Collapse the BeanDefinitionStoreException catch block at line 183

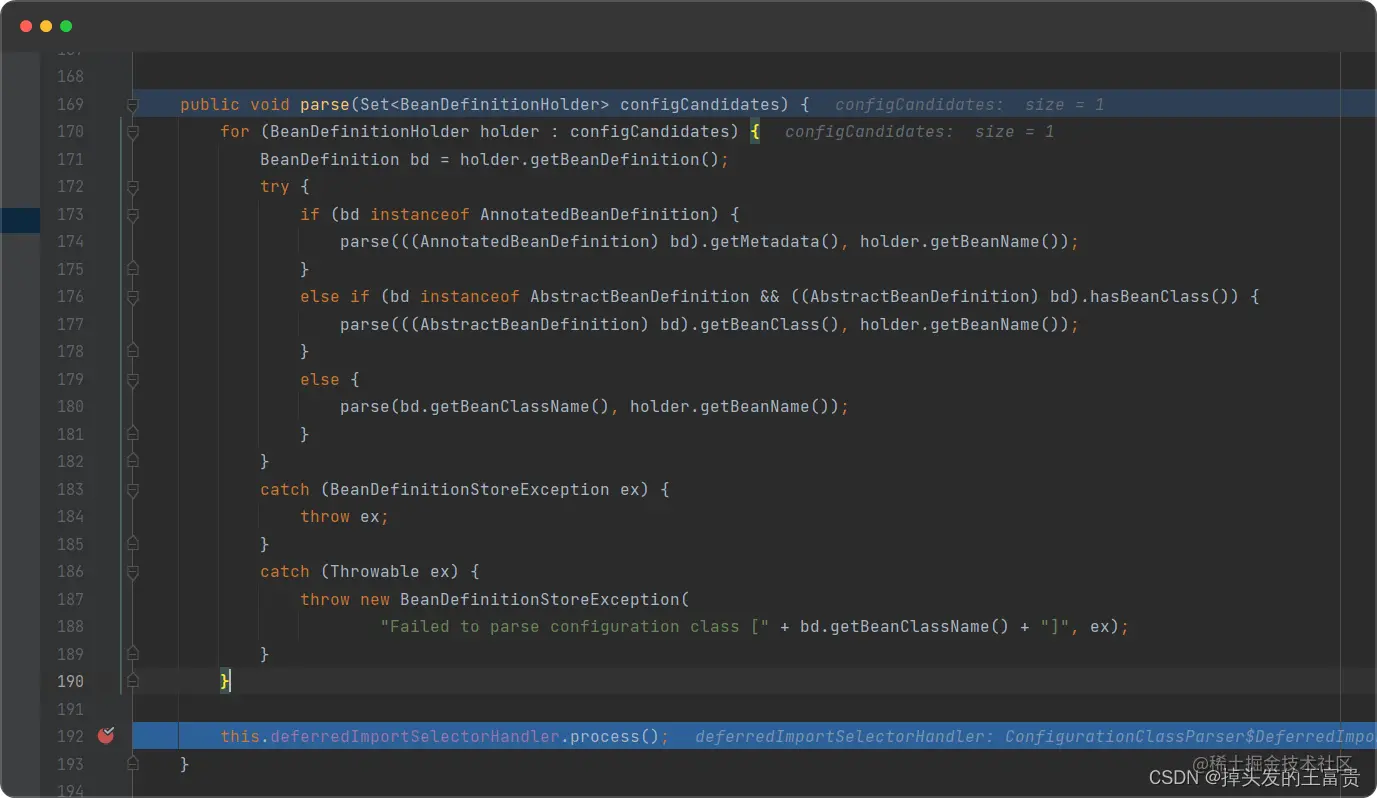(x=132, y=489)
